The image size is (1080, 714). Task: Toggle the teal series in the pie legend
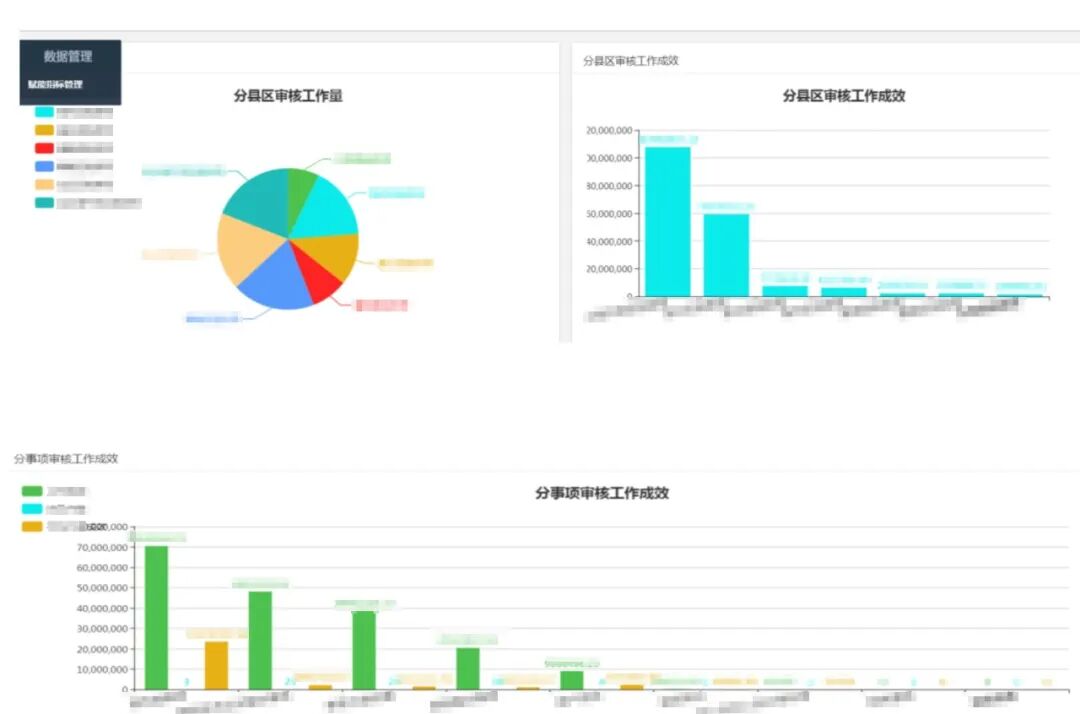click(44, 203)
